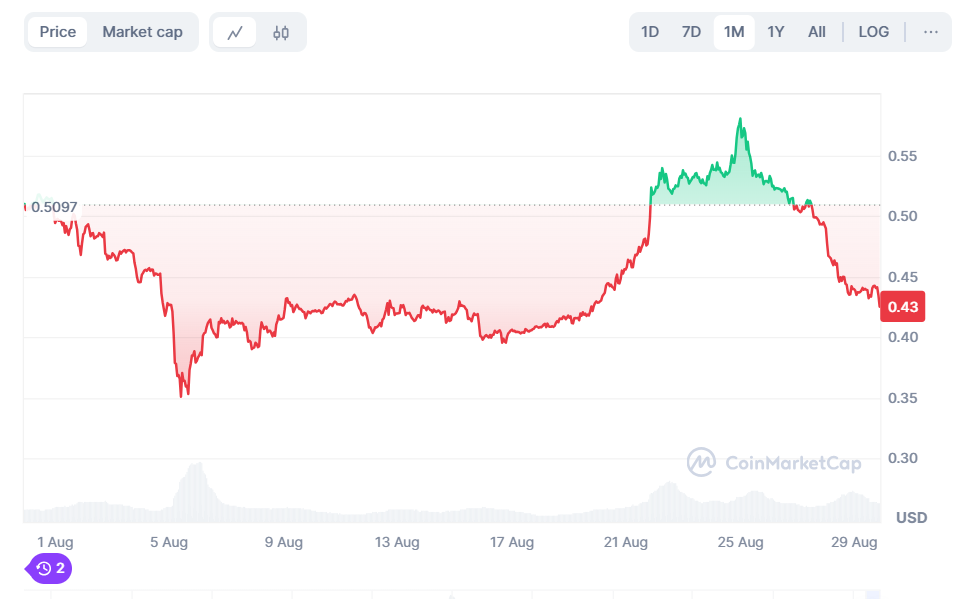Select the 1D time range
This screenshot has width=956, height=599.
point(650,32)
